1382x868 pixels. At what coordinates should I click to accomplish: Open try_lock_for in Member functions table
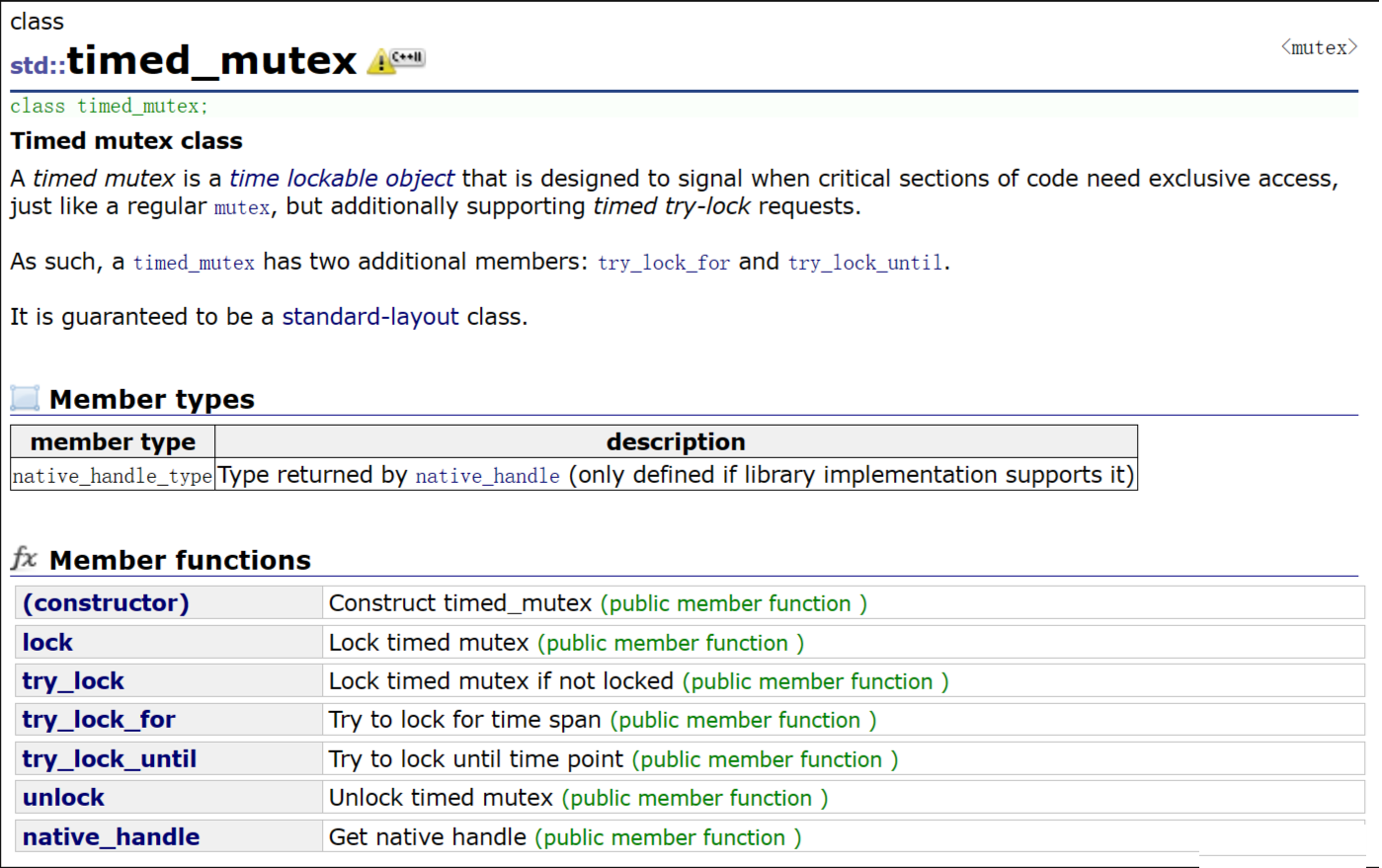pyautogui.click(x=99, y=720)
